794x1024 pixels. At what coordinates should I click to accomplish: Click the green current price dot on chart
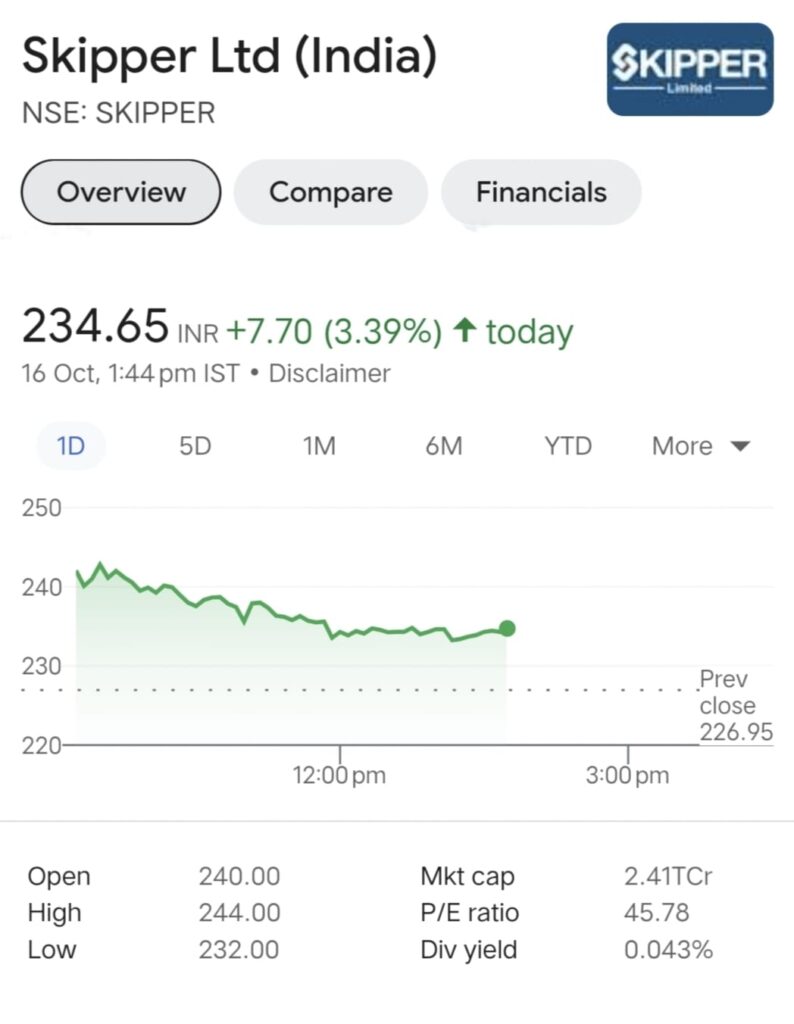[x=507, y=628]
